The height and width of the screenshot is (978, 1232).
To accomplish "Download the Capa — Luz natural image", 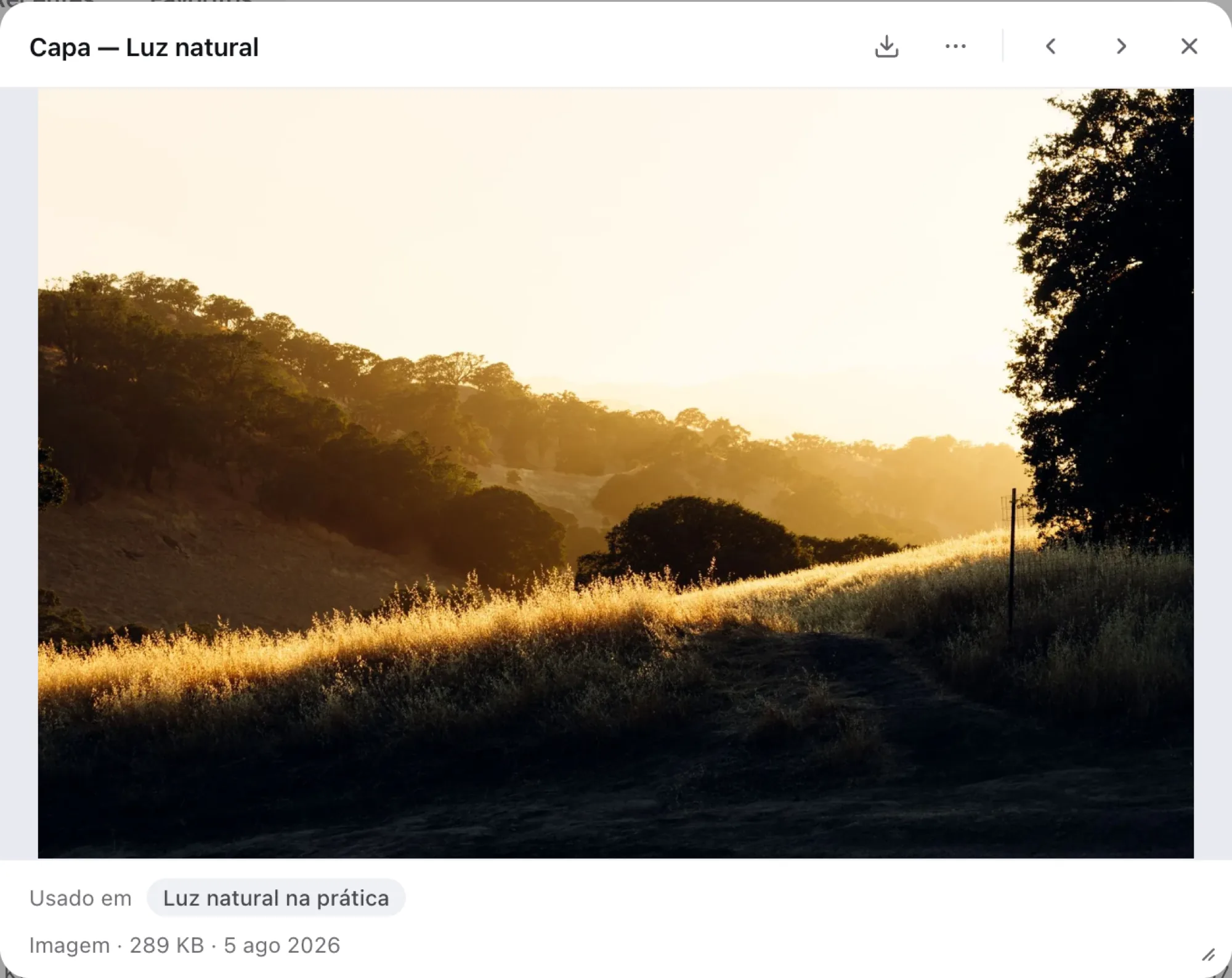I will point(886,47).
